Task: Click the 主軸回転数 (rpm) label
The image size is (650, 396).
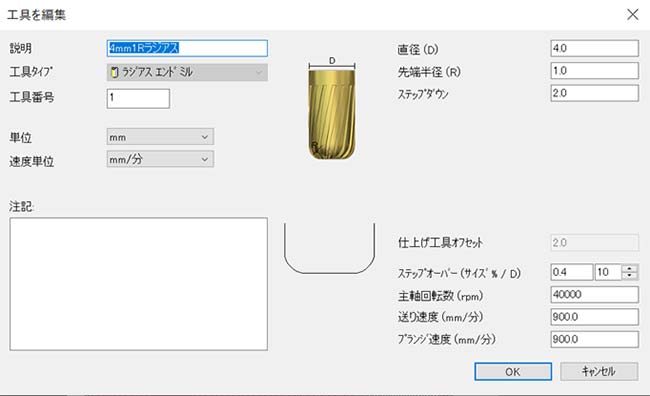Action: (440, 296)
